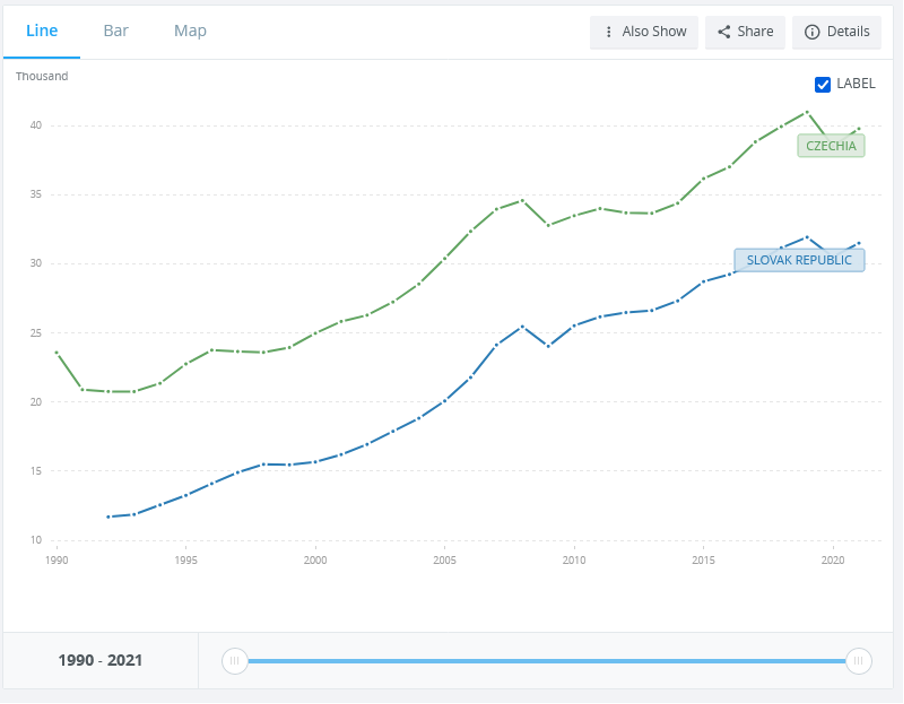This screenshot has width=904, height=704.
Task: Click the Thousand axis unit label
Action: [42, 76]
